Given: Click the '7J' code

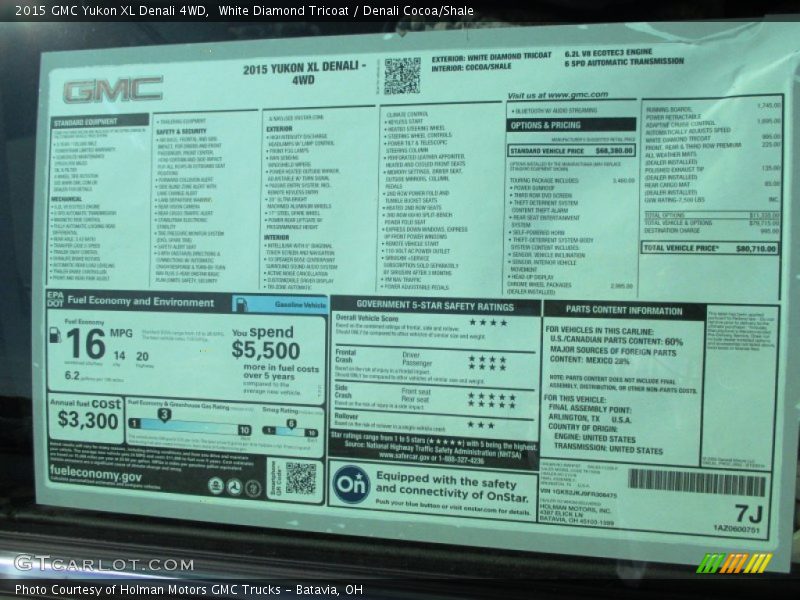Looking at the screenshot, I should point(748,513).
